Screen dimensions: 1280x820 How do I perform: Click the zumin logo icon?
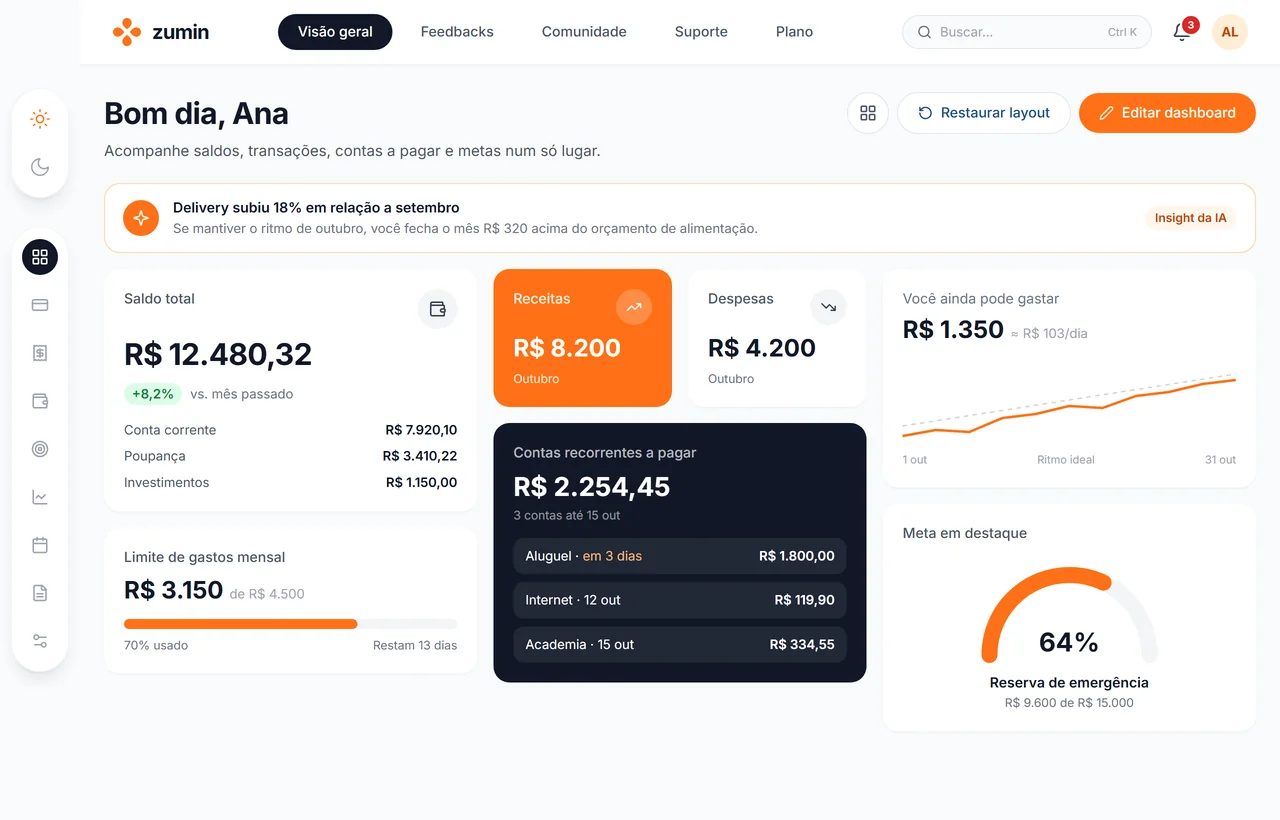pos(127,32)
